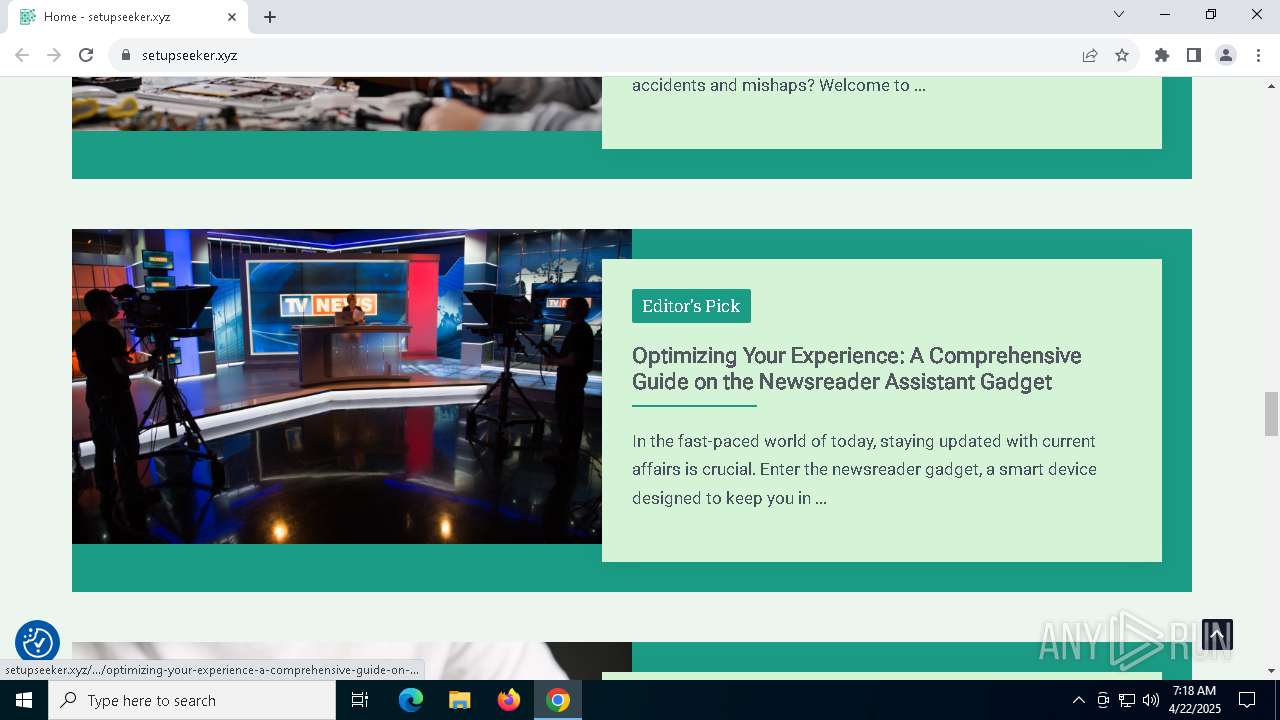The height and width of the screenshot is (720, 1280).
Task: Click the 'accidents and mishaps' excerpt text
Action: [x=778, y=85]
